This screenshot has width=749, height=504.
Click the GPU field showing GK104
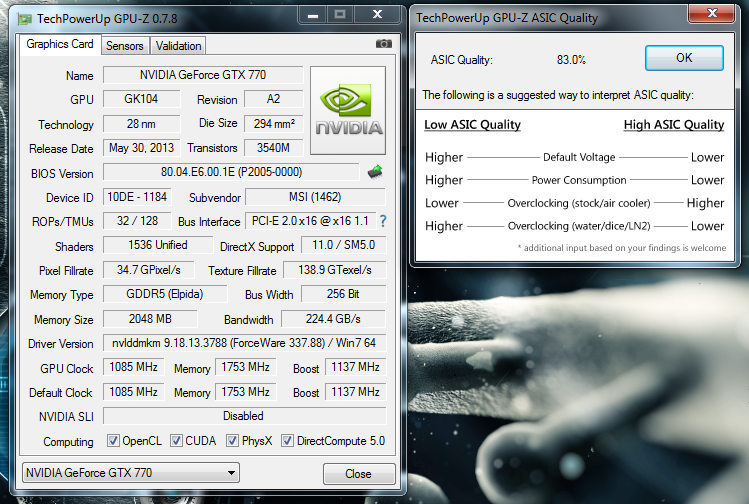click(x=141, y=99)
